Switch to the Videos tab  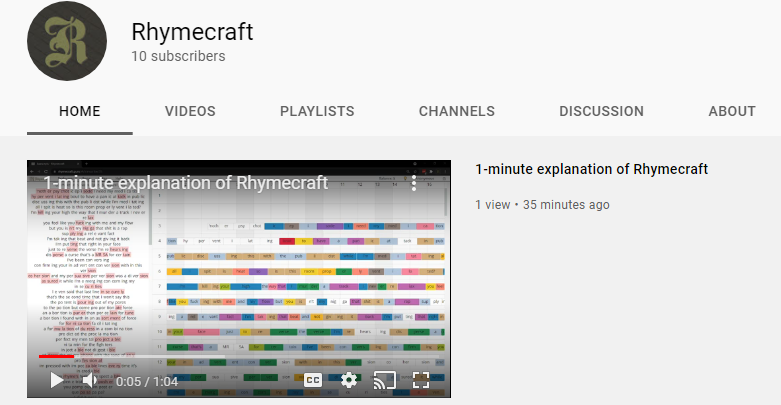tap(190, 111)
